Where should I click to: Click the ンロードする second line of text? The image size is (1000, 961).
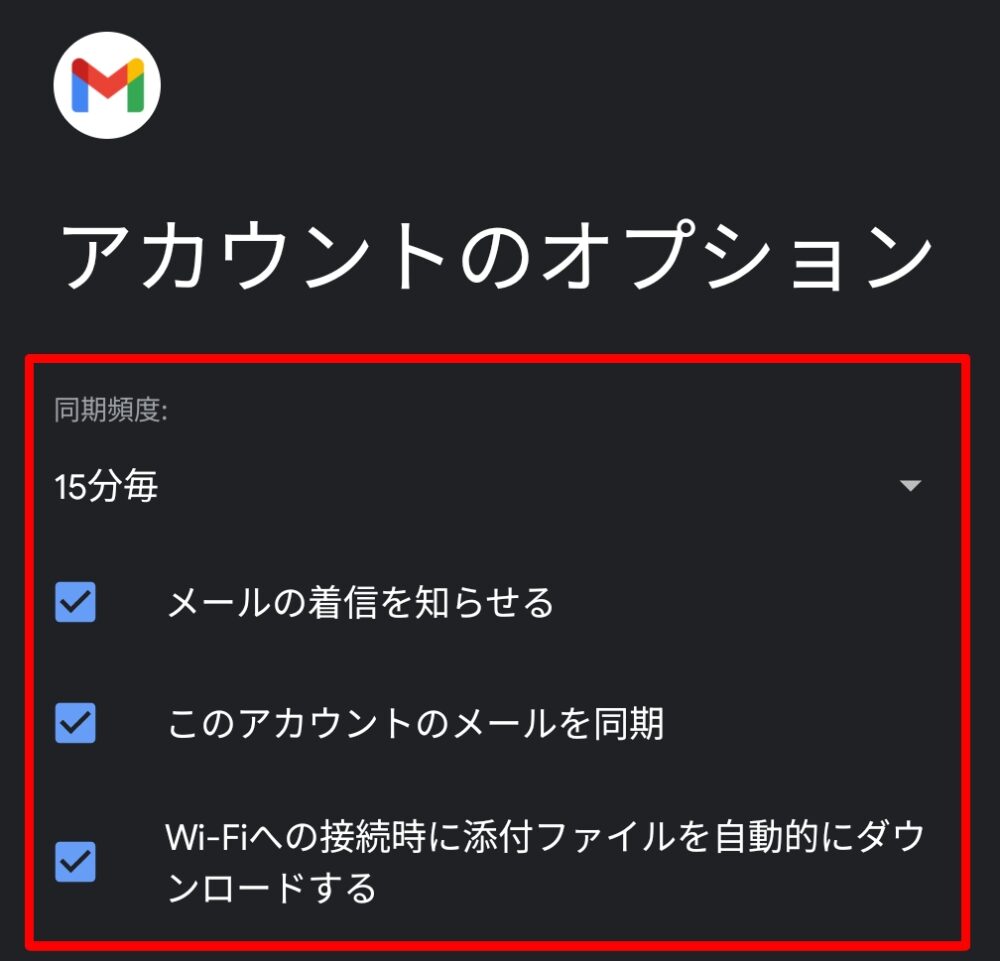272,888
